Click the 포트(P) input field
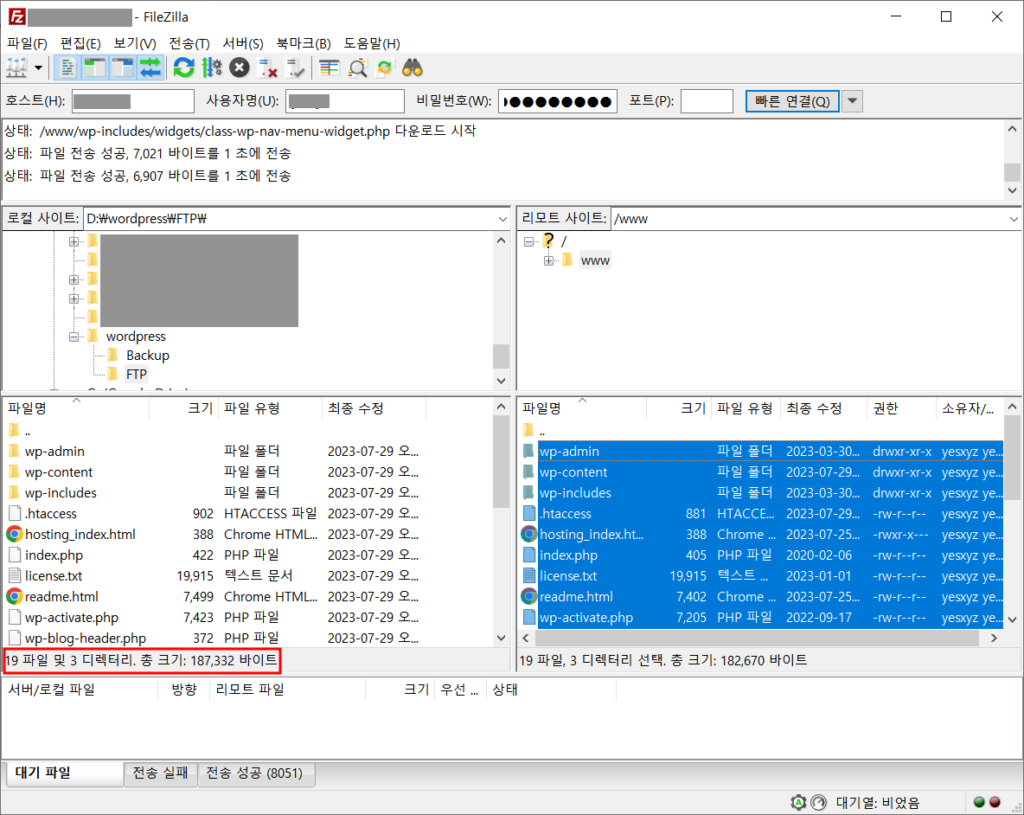Image resolution: width=1024 pixels, height=815 pixels. pos(707,101)
